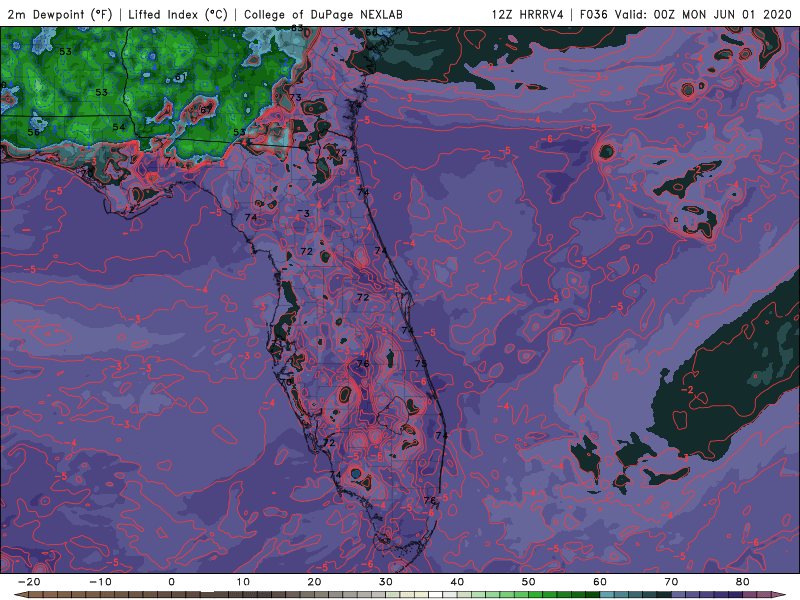The height and width of the screenshot is (600, 800).
Task: Select the 'College of DuPage NEXLAB' text
Action: click(x=323, y=14)
